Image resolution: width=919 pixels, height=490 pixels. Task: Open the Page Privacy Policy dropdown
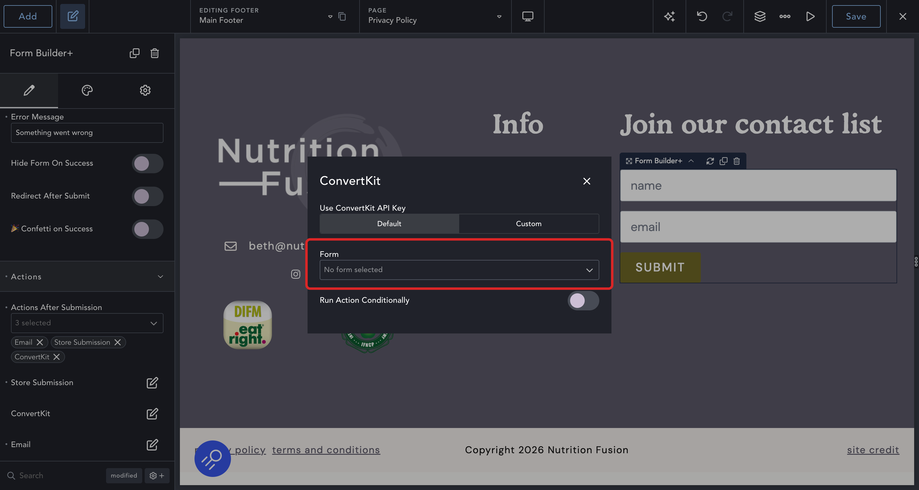[435, 16]
